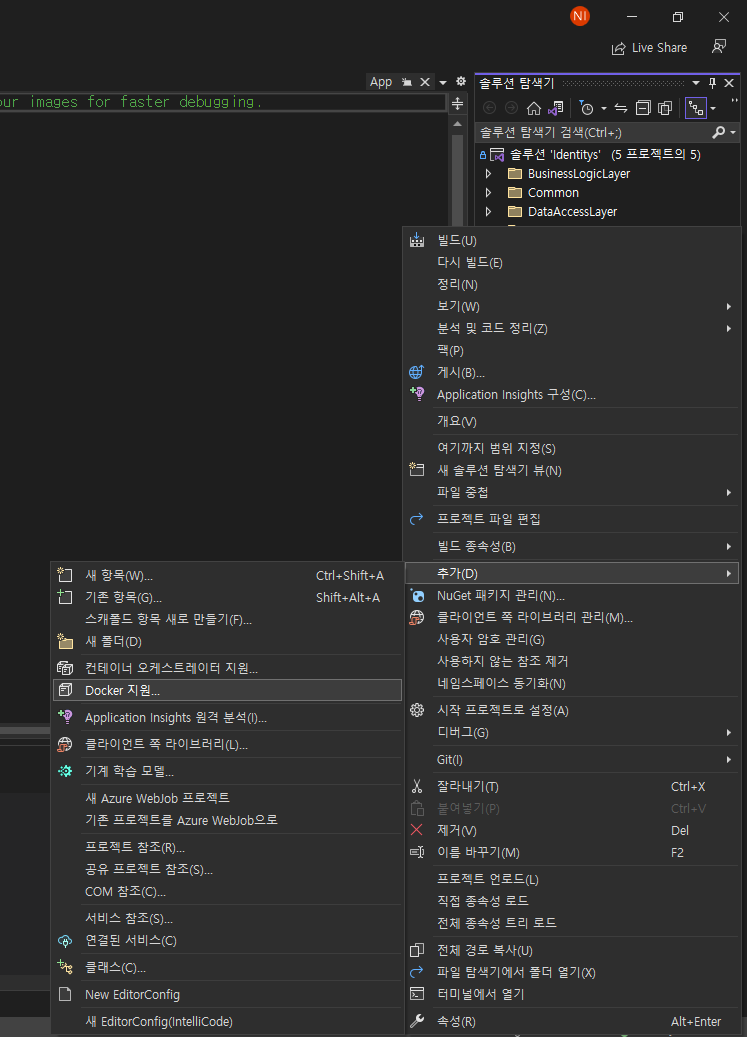Click the Solution Explorer search magnifier icon
This screenshot has height=1037, width=747.
pyautogui.click(x=719, y=133)
